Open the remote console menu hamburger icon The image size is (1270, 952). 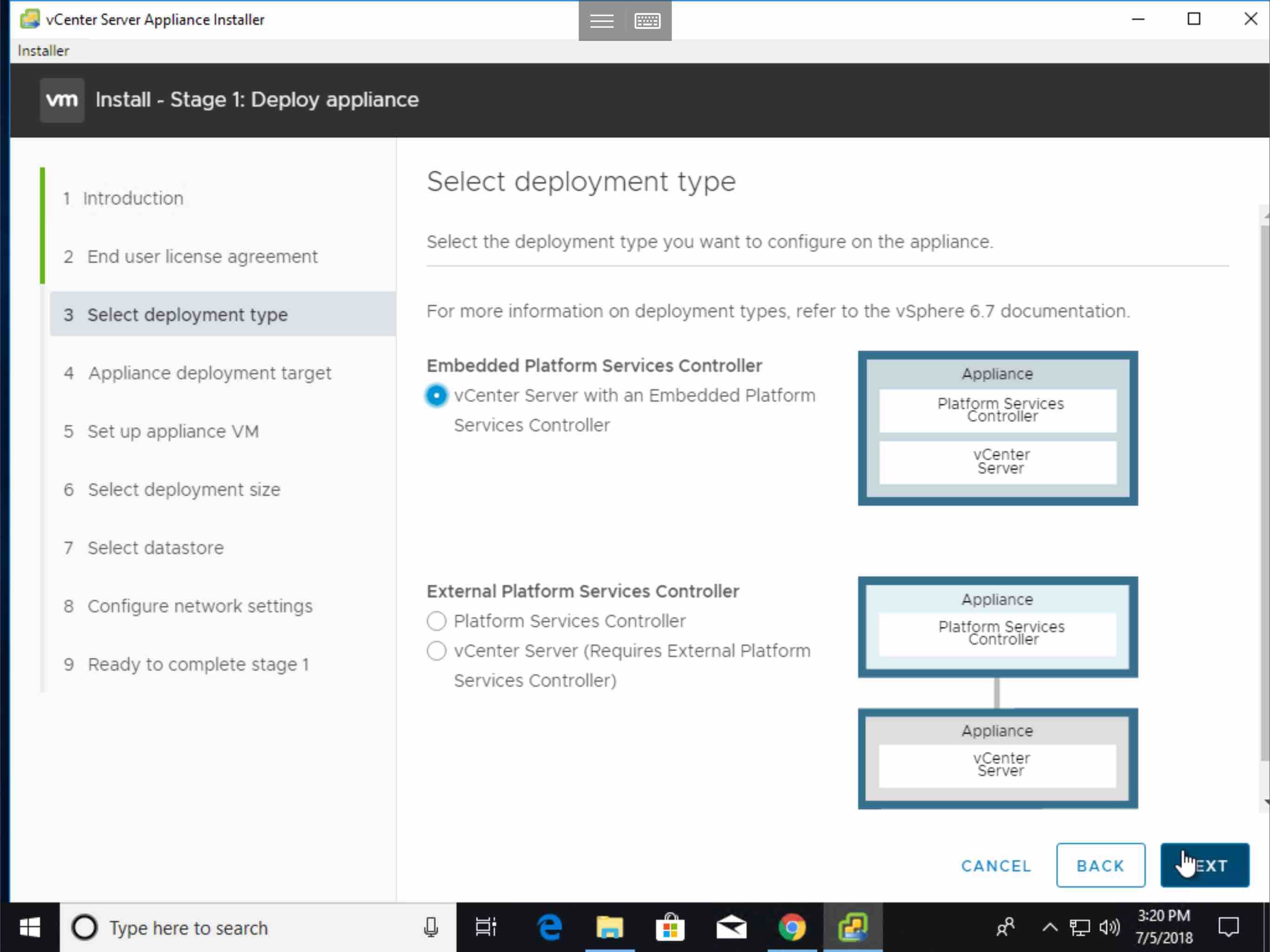(x=602, y=20)
